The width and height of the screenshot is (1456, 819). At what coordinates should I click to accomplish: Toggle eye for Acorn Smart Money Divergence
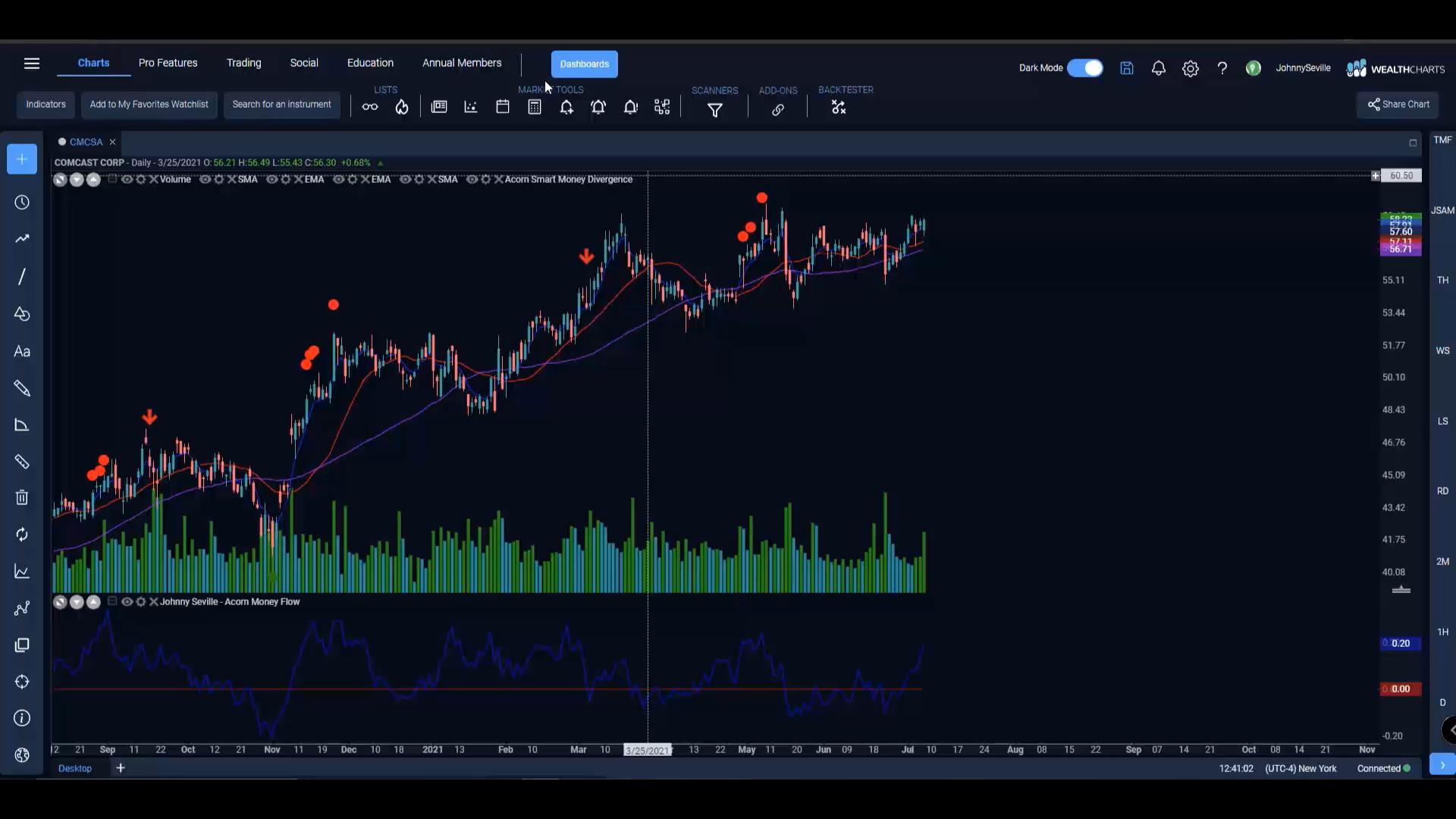coord(472,180)
